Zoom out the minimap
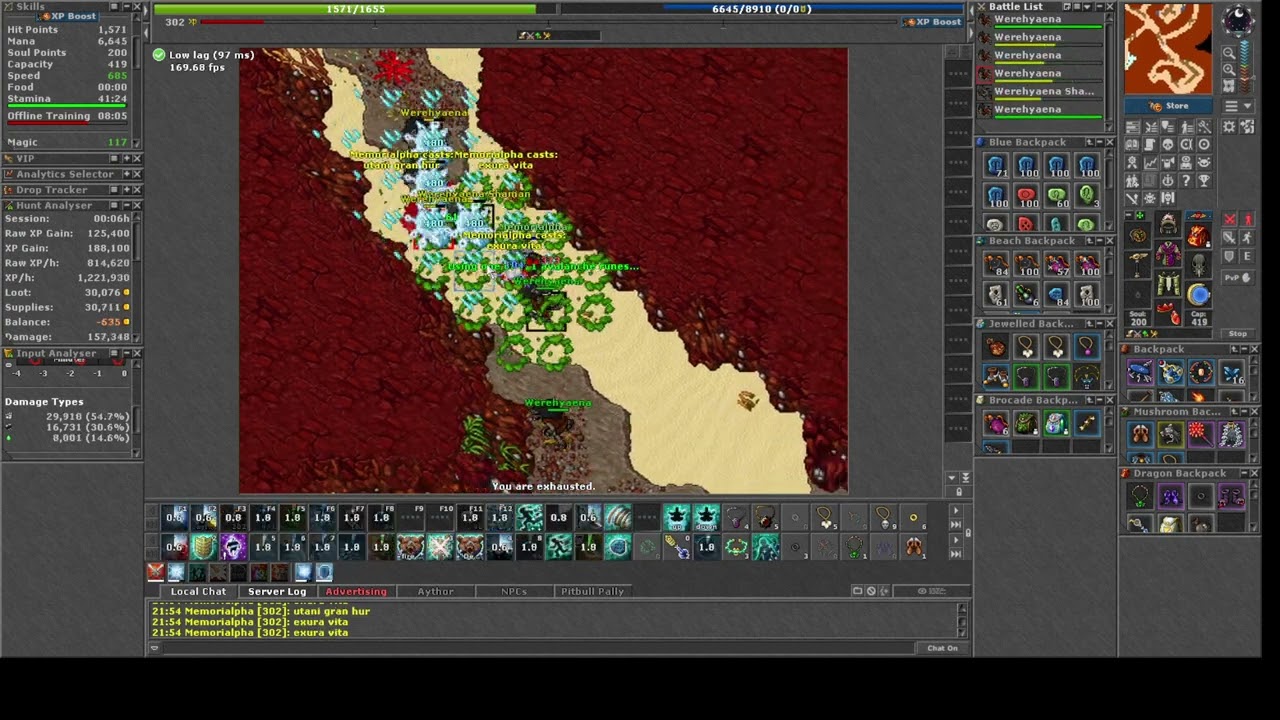The image size is (1280, 720). click(1229, 52)
